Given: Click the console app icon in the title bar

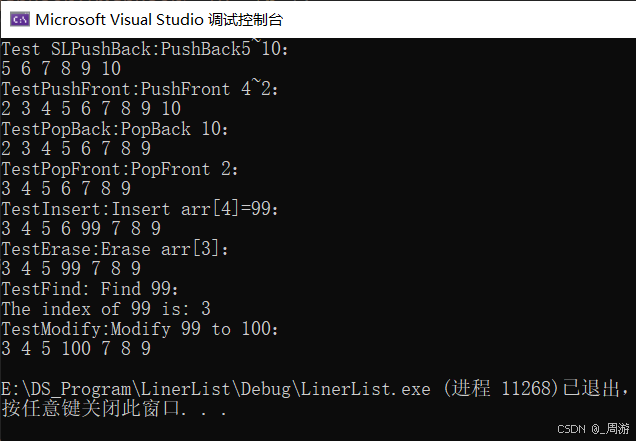Looking at the screenshot, I should click(x=19, y=19).
